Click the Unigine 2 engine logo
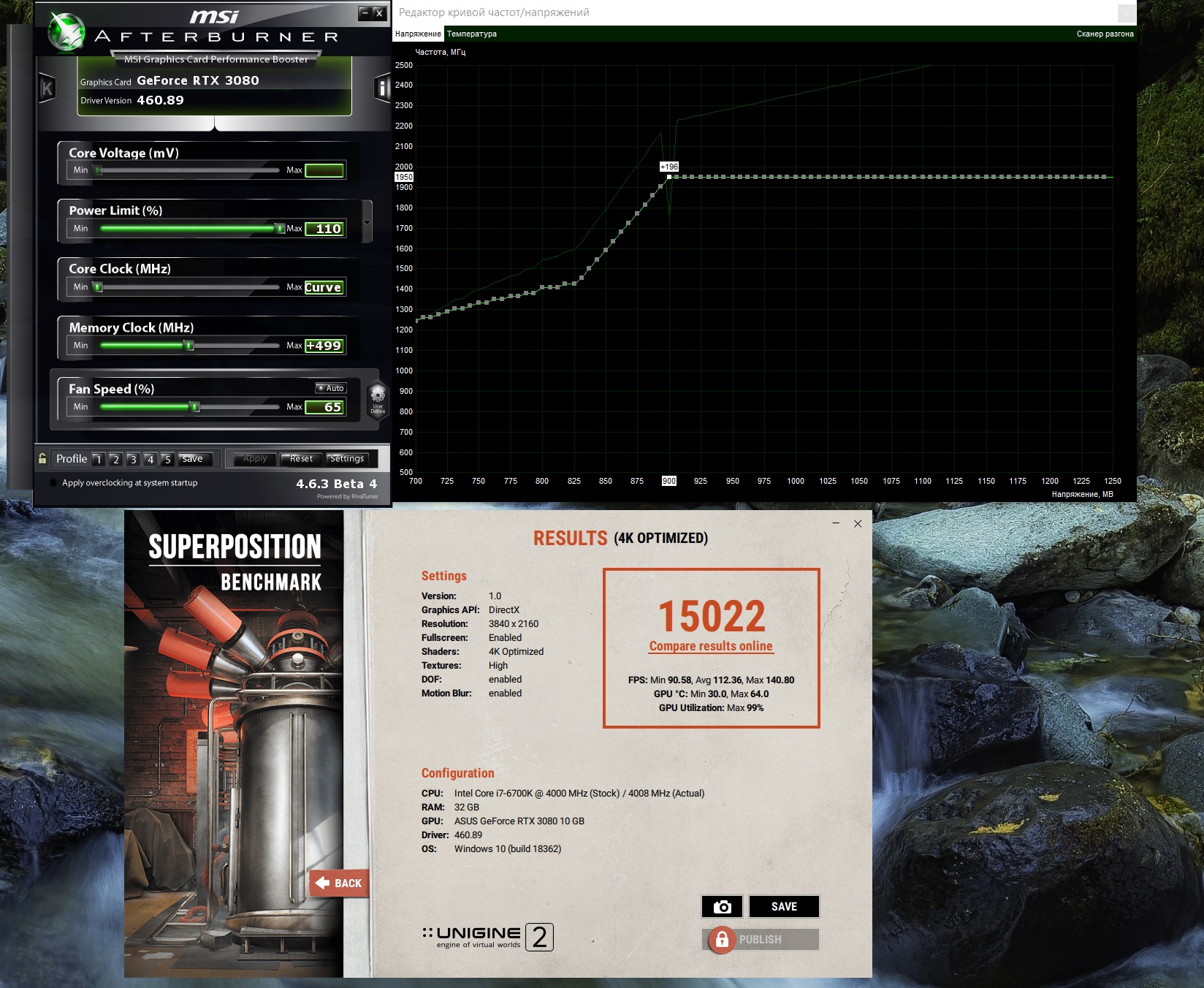Image resolution: width=1204 pixels, height=988 pixels. click(x=487, y=937)
